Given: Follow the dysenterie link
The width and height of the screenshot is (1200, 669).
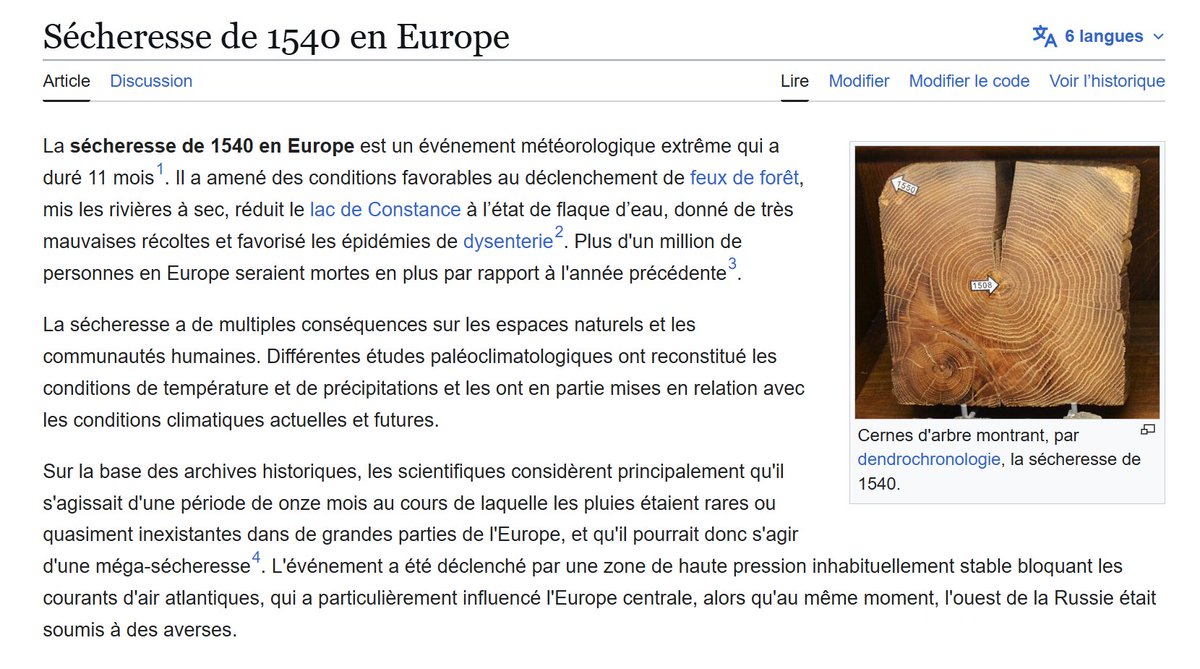Looking at the screenshot, I should (x=507, y=241).
